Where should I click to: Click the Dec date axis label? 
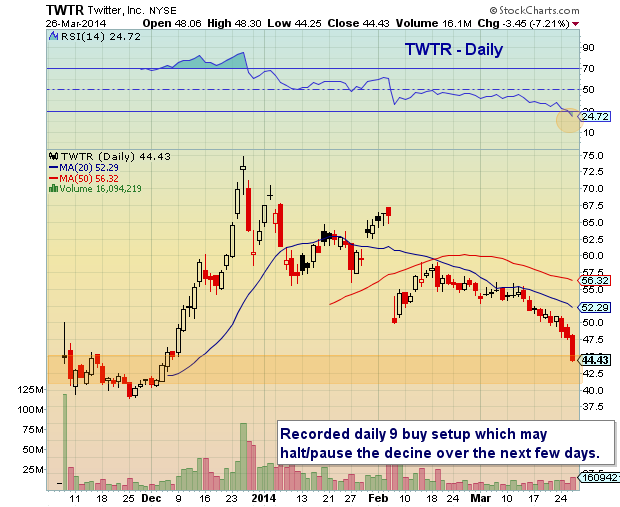coord(151,498)
